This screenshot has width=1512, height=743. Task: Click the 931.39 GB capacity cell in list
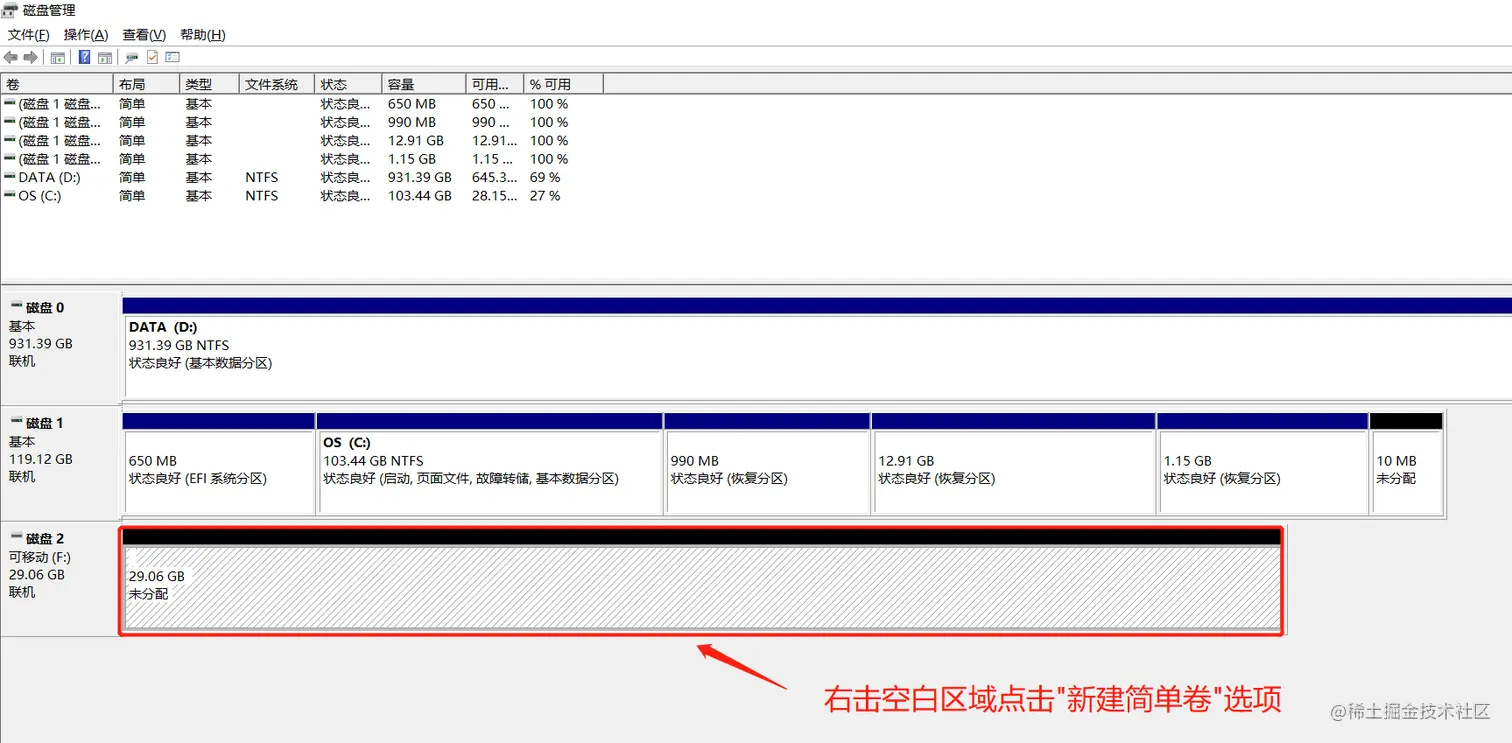tap(420, 177)
